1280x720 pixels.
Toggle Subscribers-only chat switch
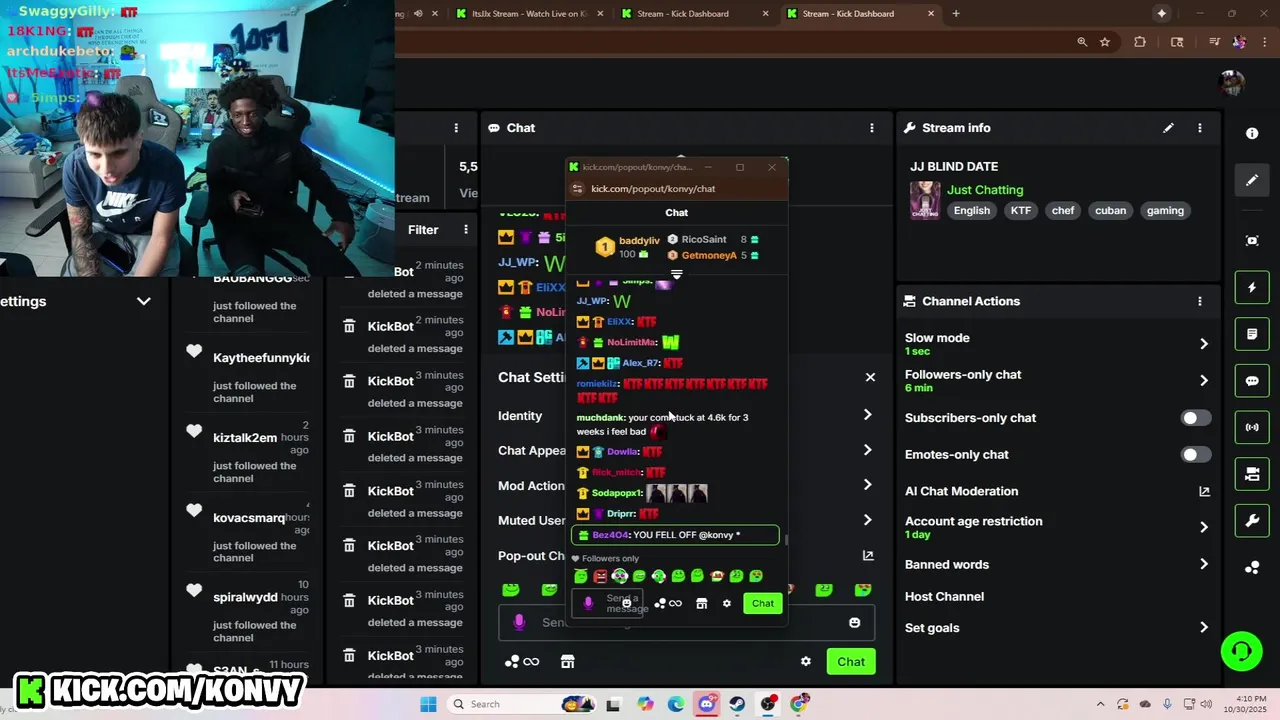1196,418
